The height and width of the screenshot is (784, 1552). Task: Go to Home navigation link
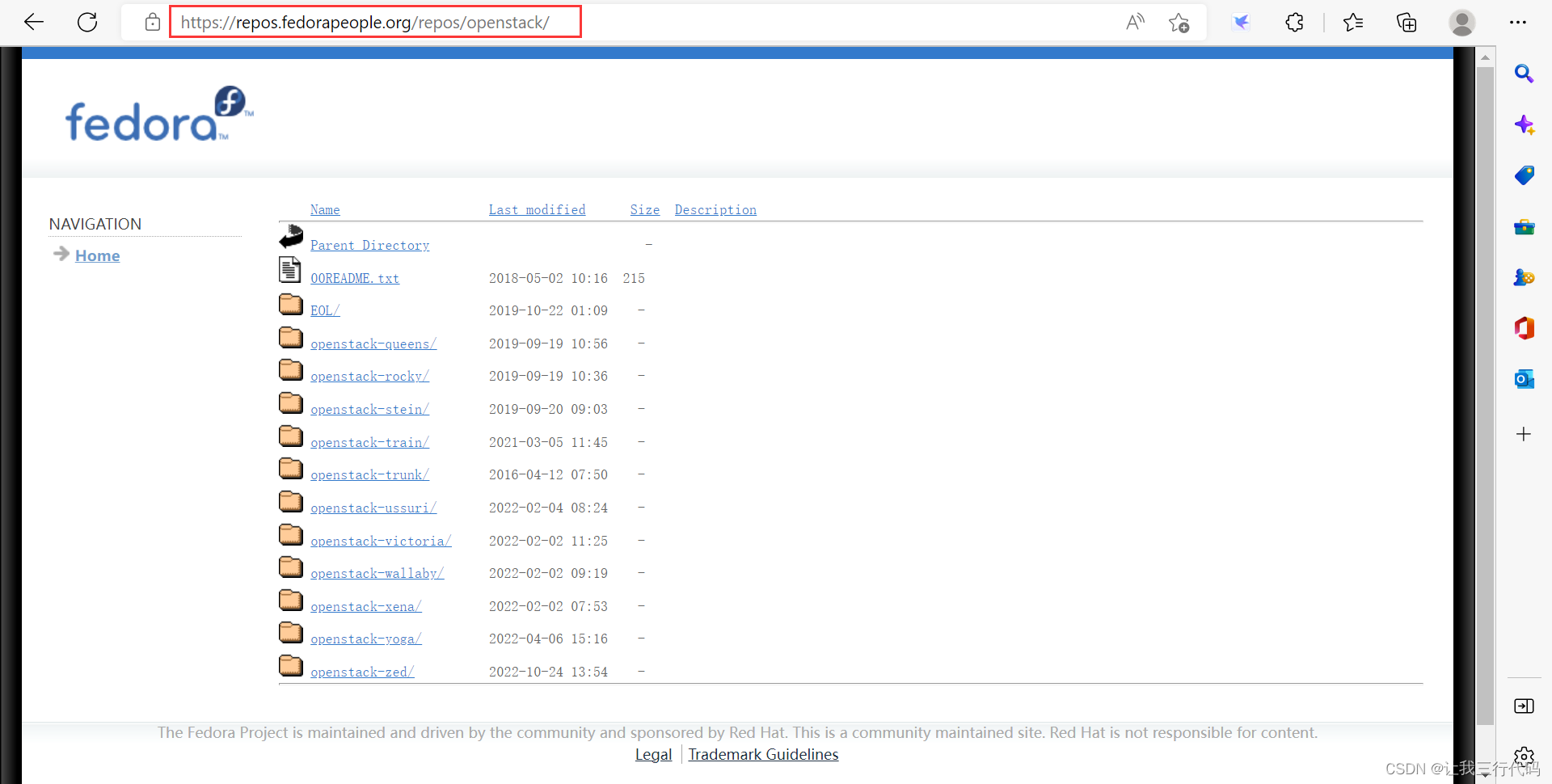point(97,255)
